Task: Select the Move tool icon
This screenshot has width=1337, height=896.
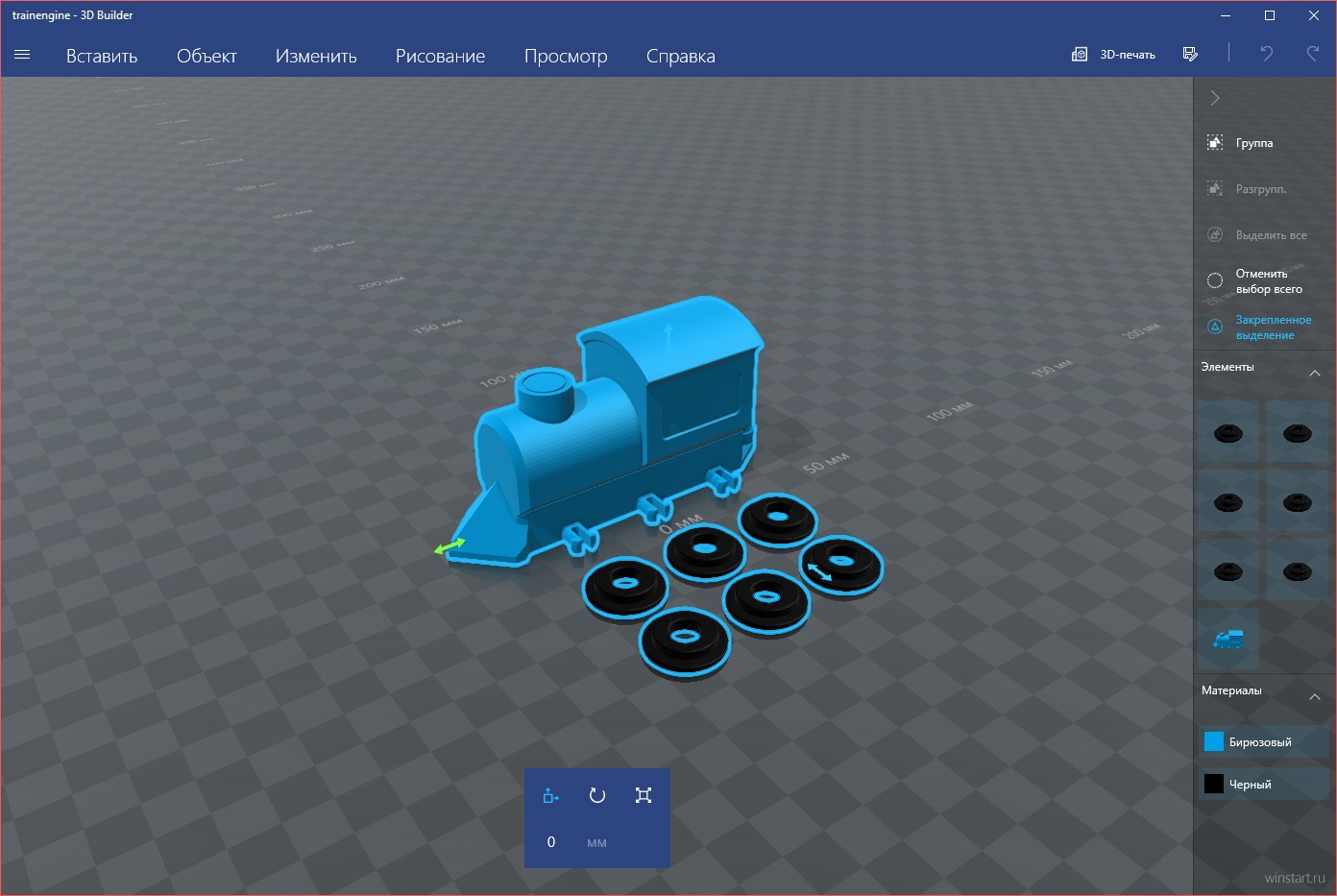Action: coord(550,795)
